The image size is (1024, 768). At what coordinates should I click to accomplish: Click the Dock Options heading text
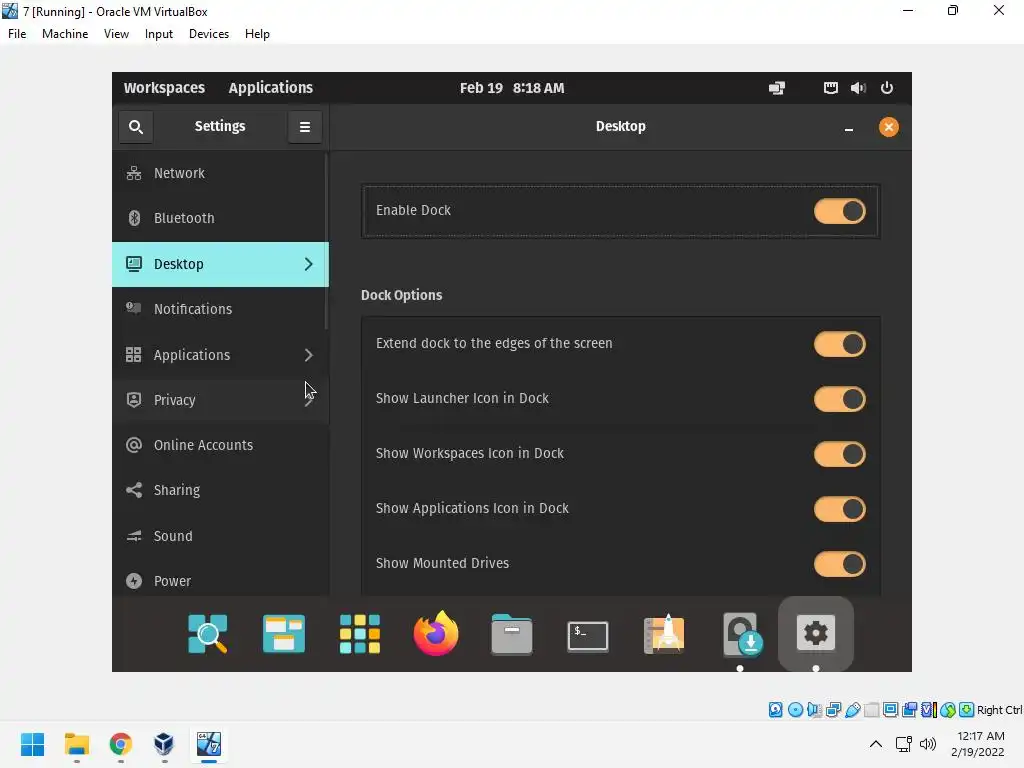click(x=401, y=295)
